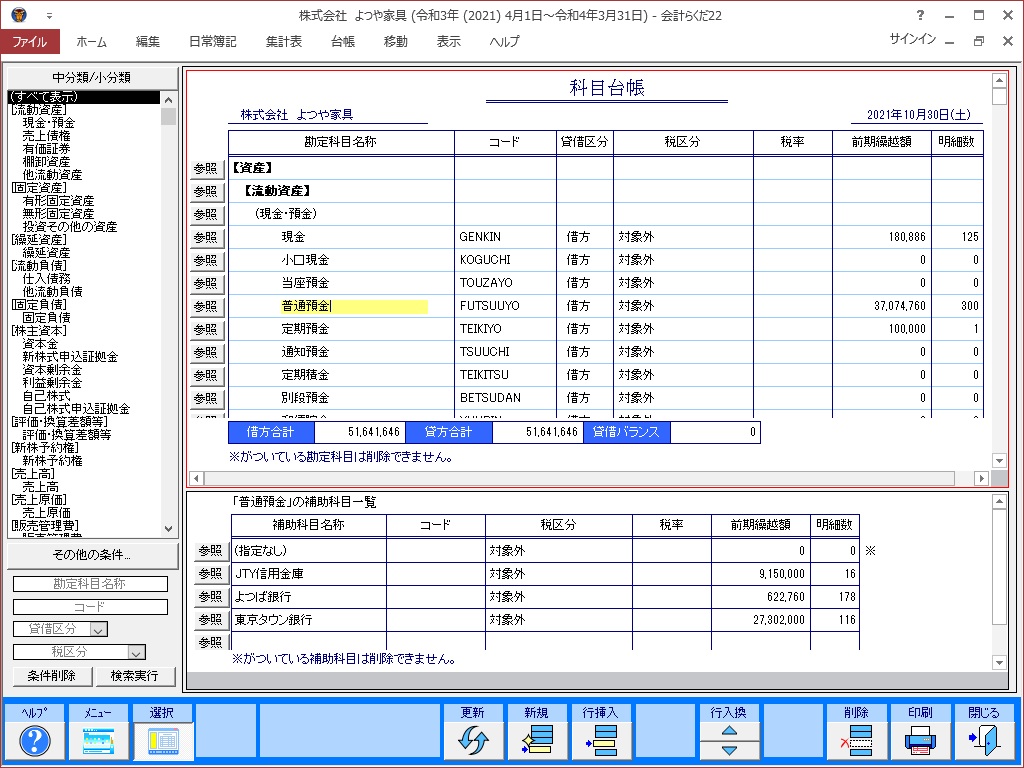Open the 表示 menu
The image size is (1024, 768).
449,41
